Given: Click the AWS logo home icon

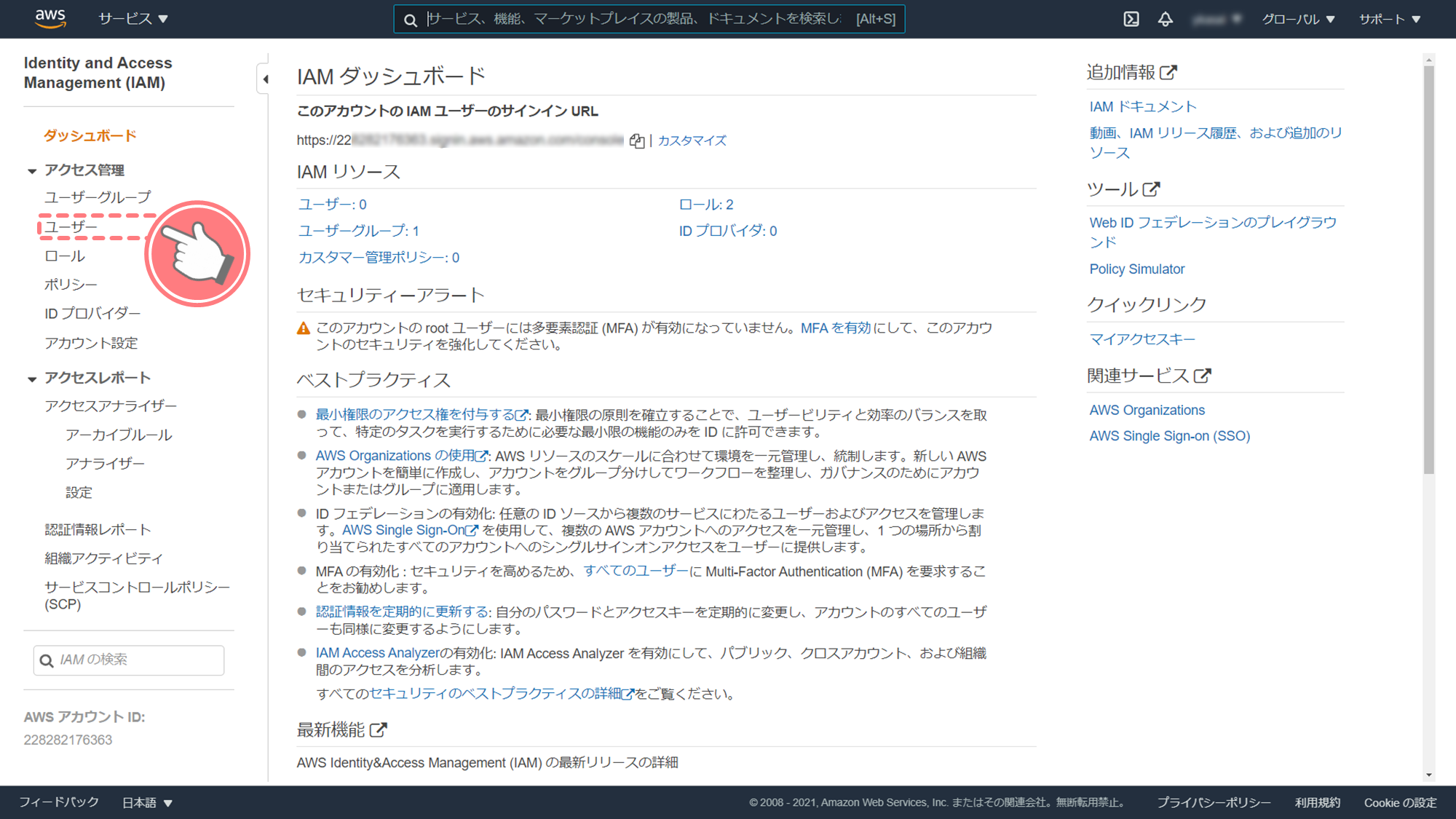Looking at the screenshot, I should click(x=50, y=18).
